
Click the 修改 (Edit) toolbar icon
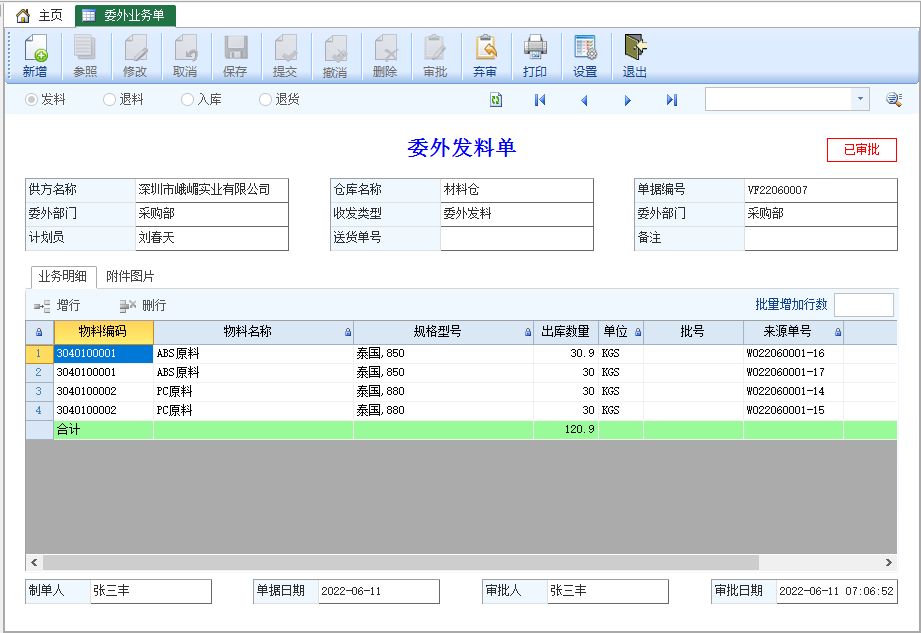pyautogui.click(x=135, y=55)
